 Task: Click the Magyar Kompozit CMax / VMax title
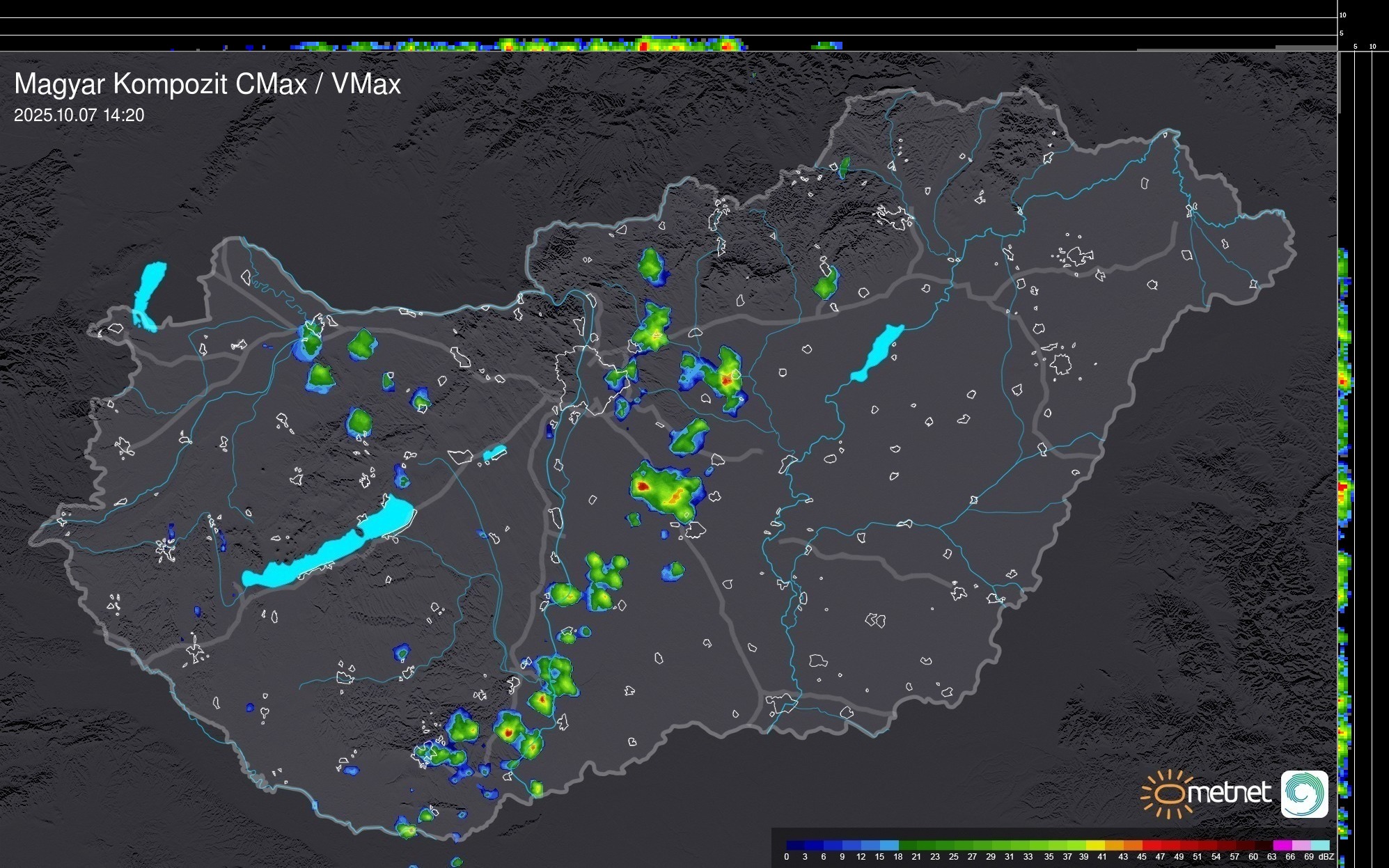(x=207, y=84)
